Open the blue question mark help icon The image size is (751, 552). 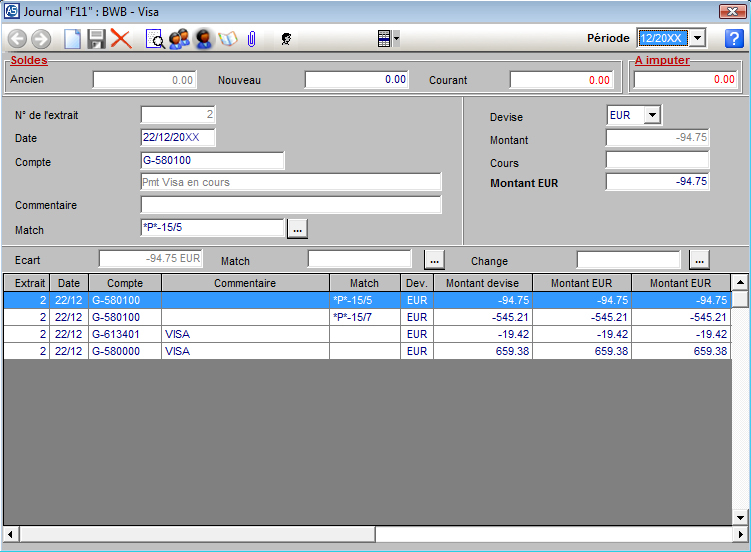pos(733,39)
